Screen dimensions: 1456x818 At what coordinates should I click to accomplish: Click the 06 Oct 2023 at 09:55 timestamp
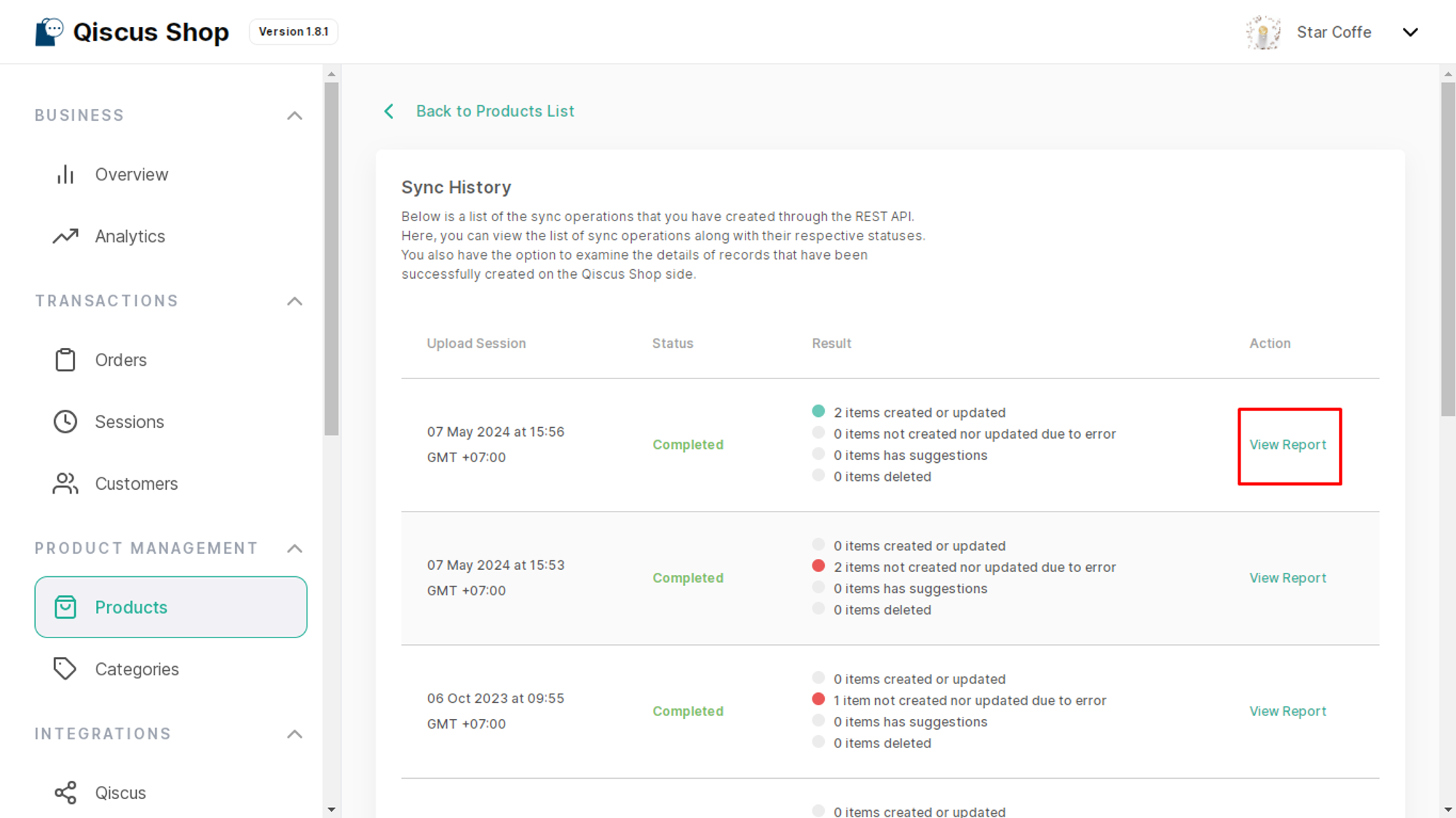click(496, 711)
